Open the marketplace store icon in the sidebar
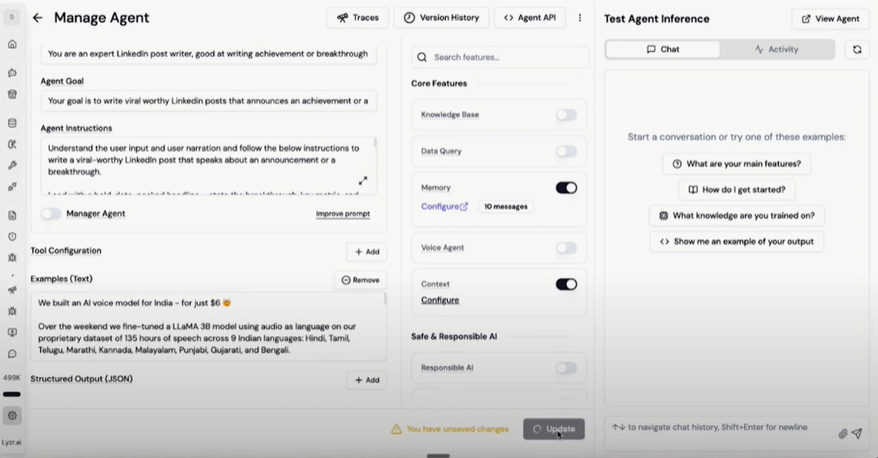Viewport: 878px width, 458px height. [x=12, y=94]
